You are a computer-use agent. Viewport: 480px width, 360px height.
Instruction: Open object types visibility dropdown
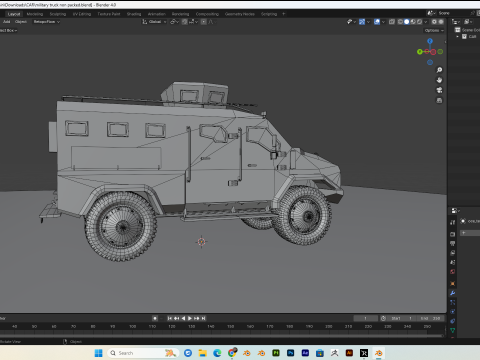[x=351, y=22]
